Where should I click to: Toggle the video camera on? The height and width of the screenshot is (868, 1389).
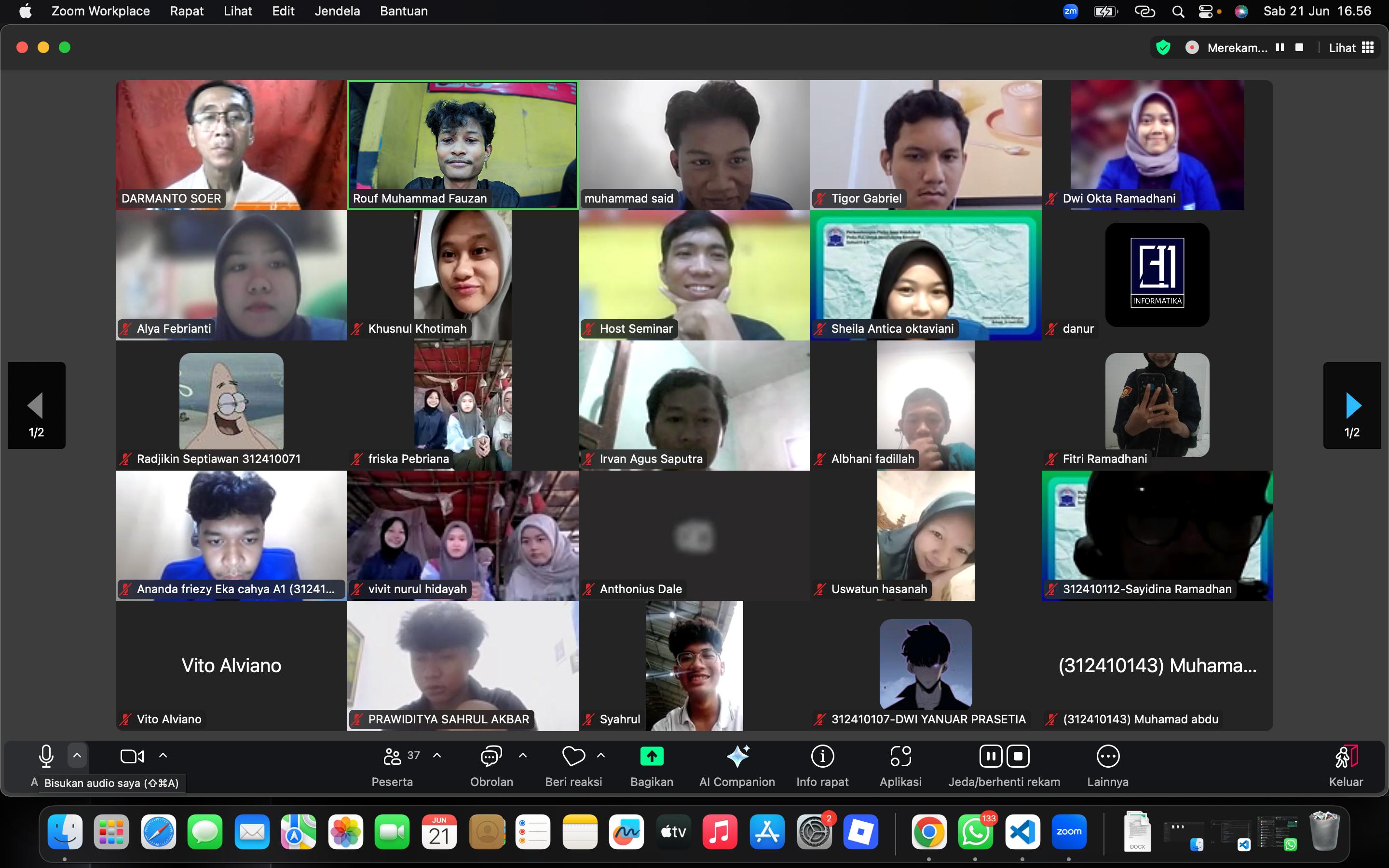(x=132, y=757)
